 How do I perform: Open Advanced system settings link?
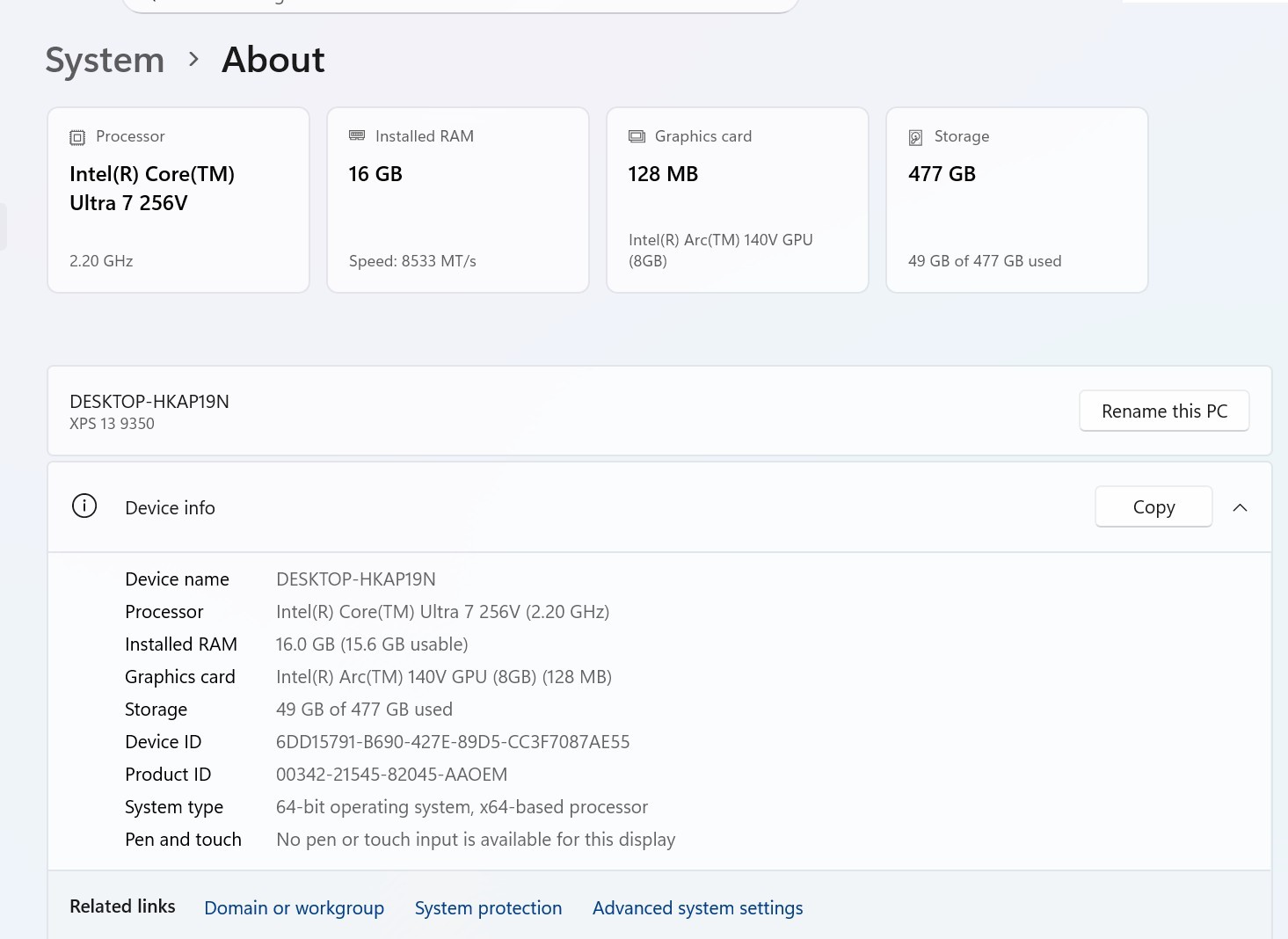pyautogui.click(x=697, y=908)
